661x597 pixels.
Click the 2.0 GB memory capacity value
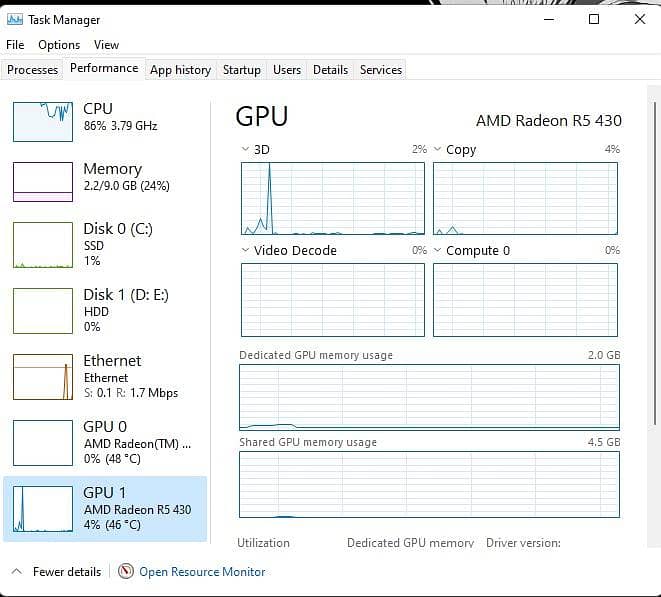[604, 355]
